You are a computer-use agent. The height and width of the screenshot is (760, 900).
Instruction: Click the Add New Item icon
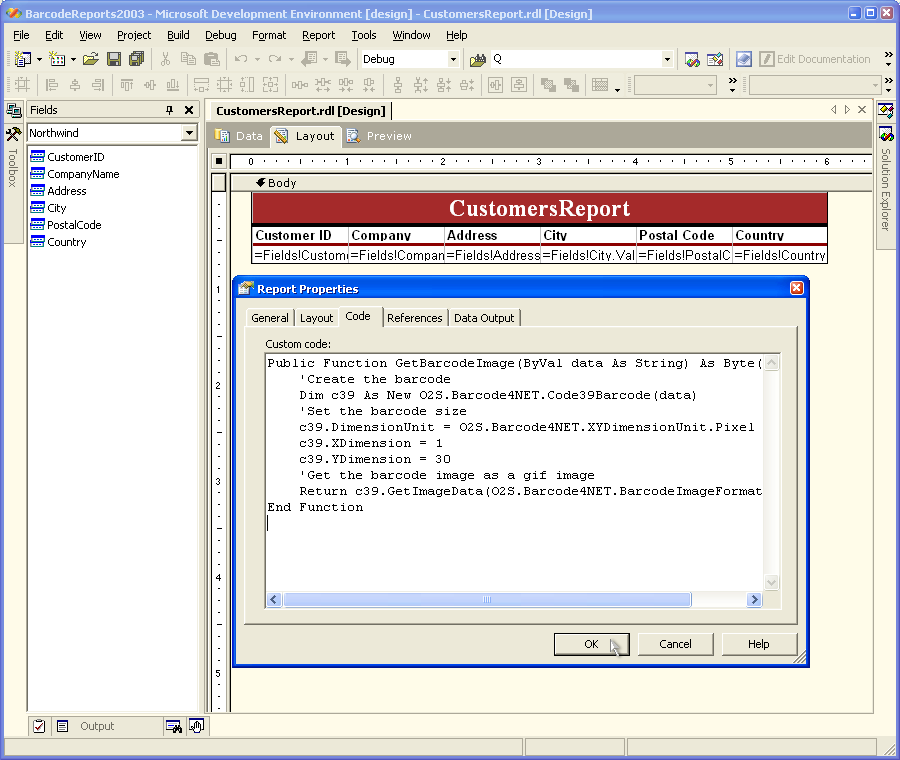point(57,59)
